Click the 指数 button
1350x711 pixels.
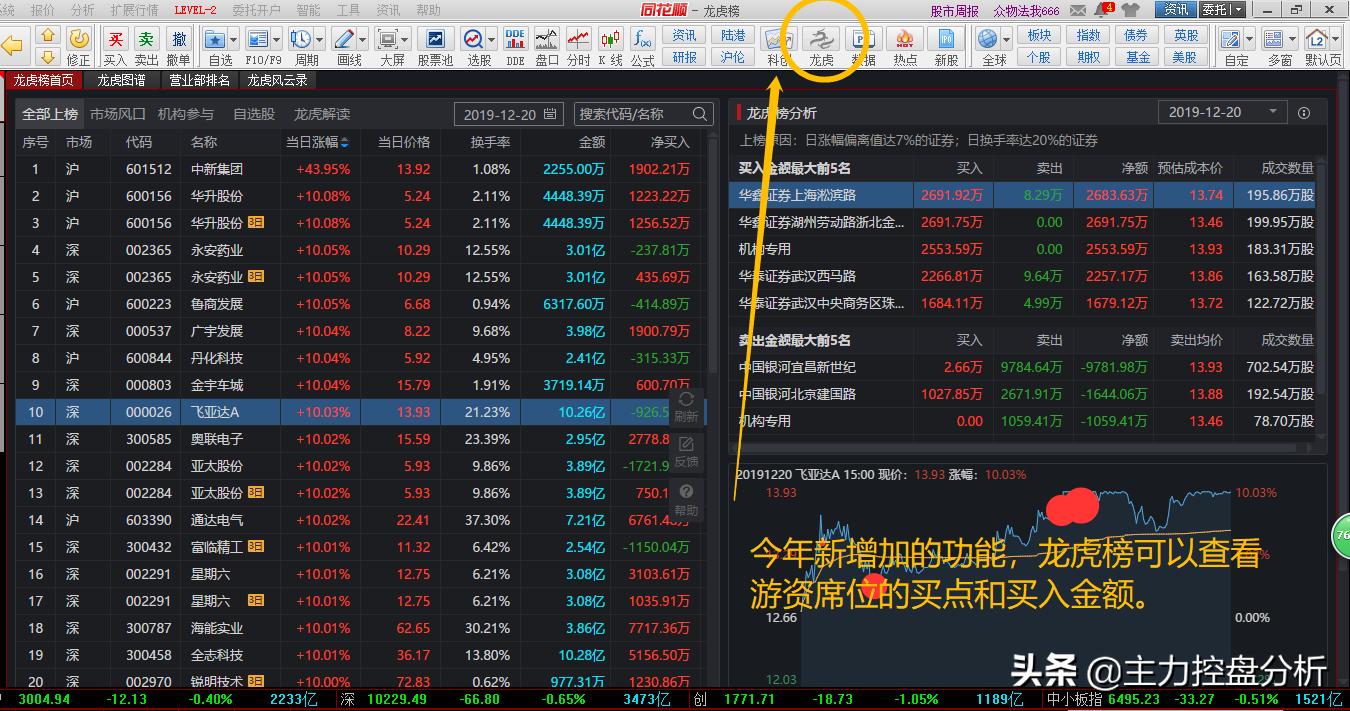point(1088,35)
